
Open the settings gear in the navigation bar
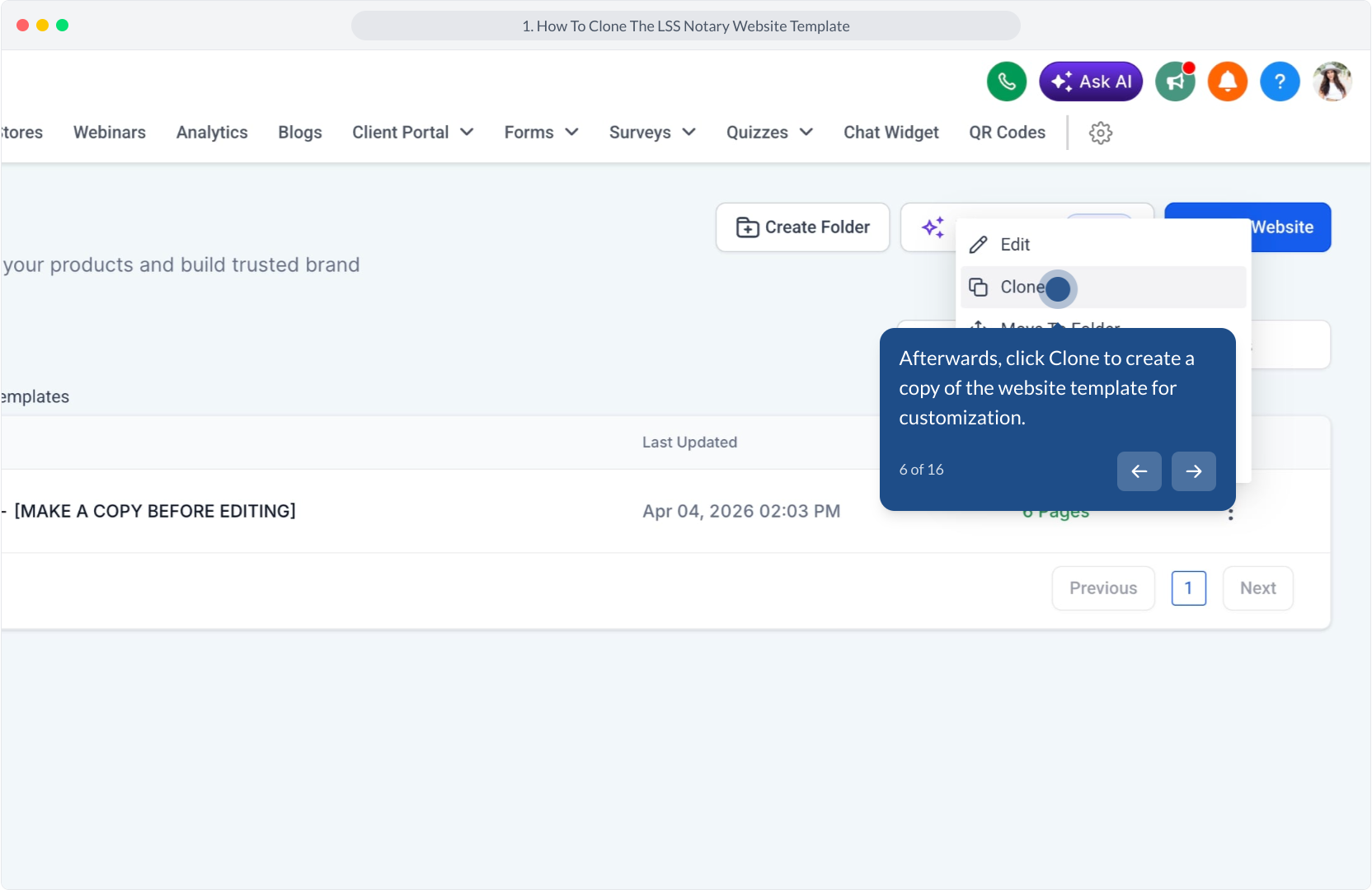pyautogui.click(x=1101, y=133)
